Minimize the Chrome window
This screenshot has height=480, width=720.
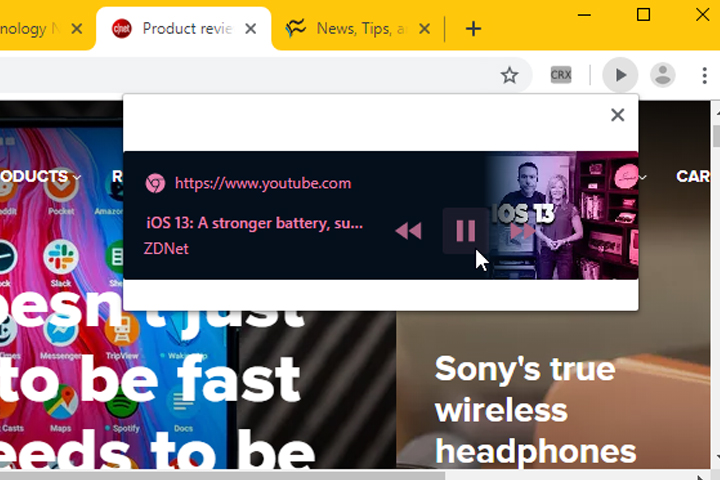(584, 15)
